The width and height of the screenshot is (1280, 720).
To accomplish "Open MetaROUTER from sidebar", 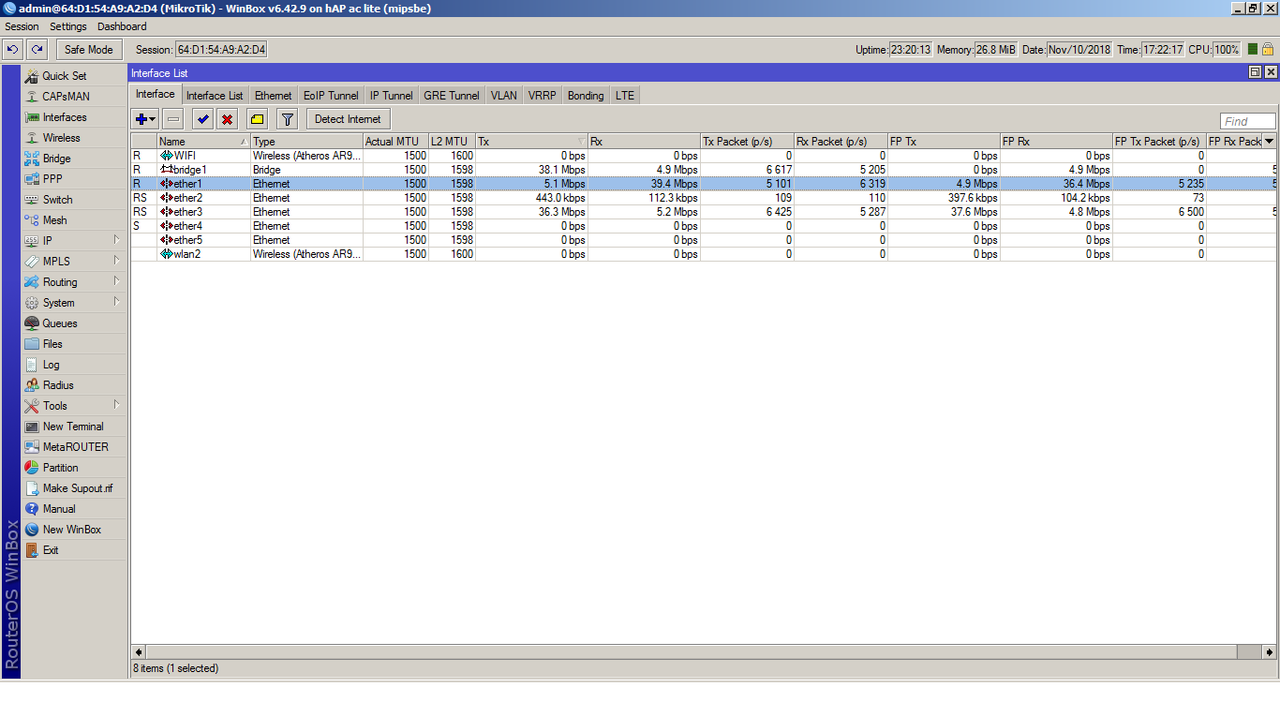I will 75,447.
